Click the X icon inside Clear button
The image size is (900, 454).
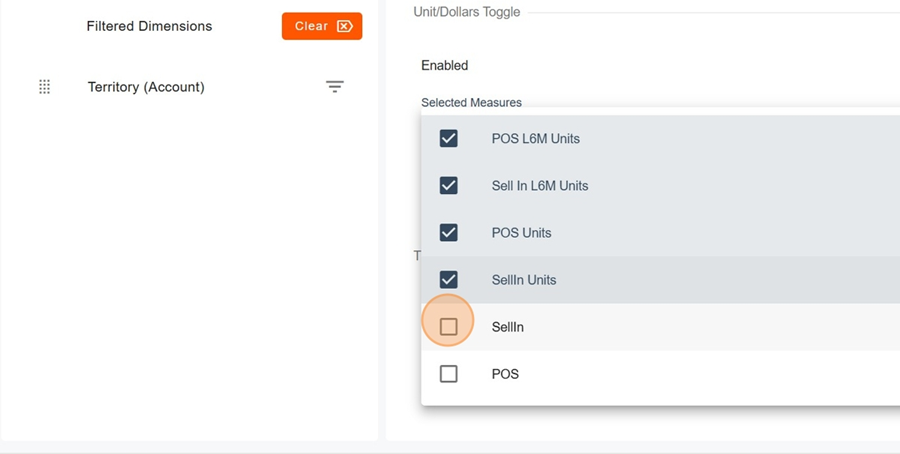(345, 26)
